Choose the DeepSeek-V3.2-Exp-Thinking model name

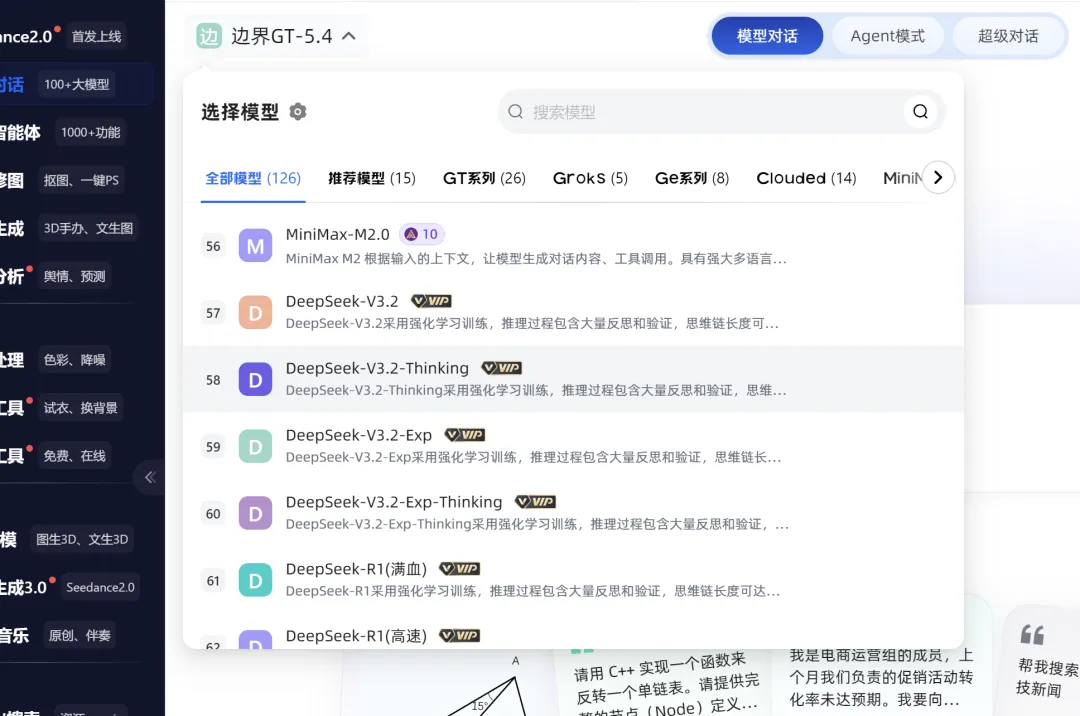click(393, 502)
